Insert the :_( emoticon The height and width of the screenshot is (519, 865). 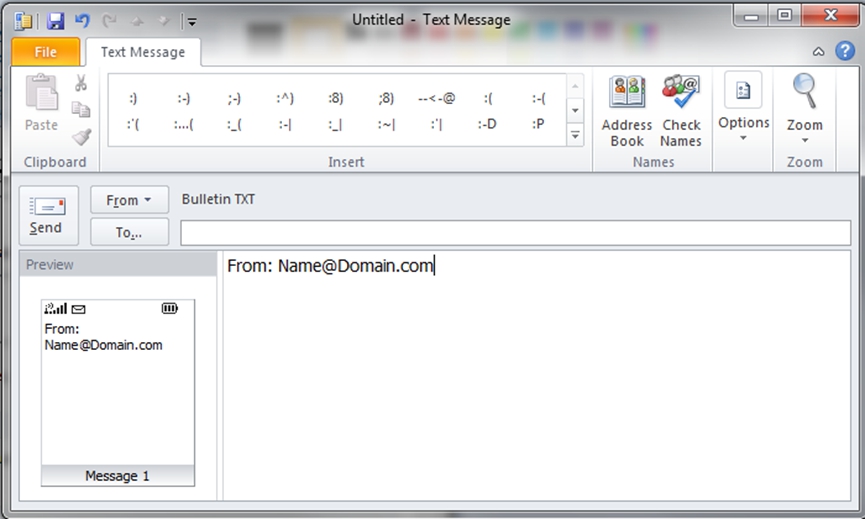(x=234, y=124)
